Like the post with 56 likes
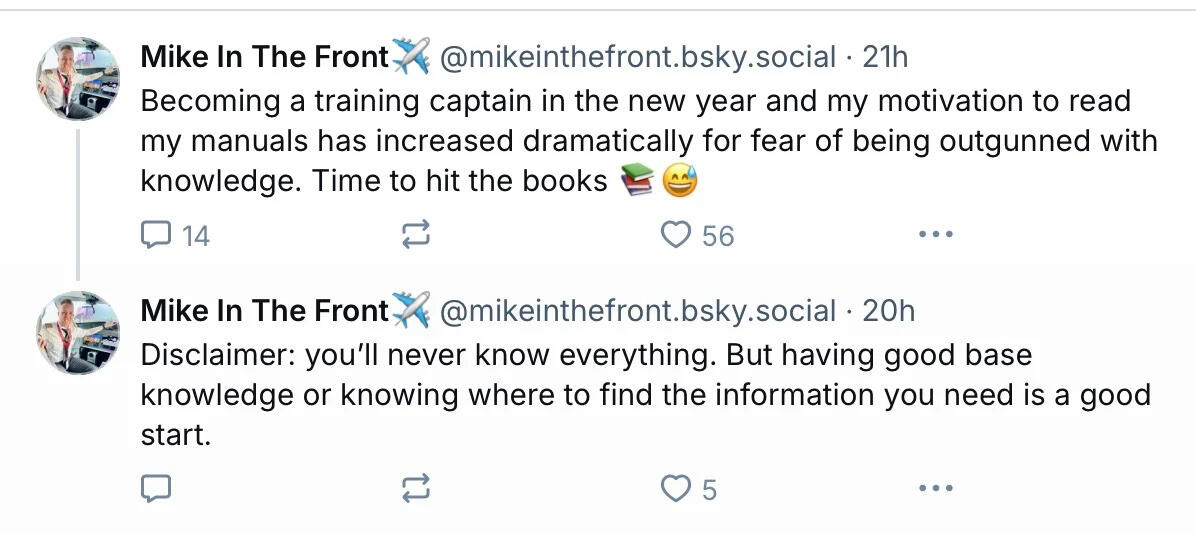 click(x=678, y=235)
